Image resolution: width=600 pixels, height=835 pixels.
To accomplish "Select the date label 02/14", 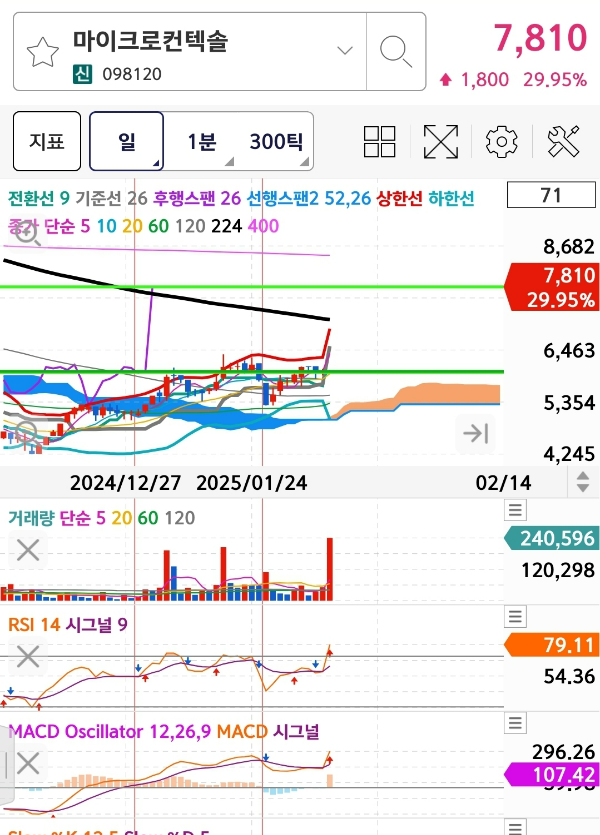I will coord(503,483).
